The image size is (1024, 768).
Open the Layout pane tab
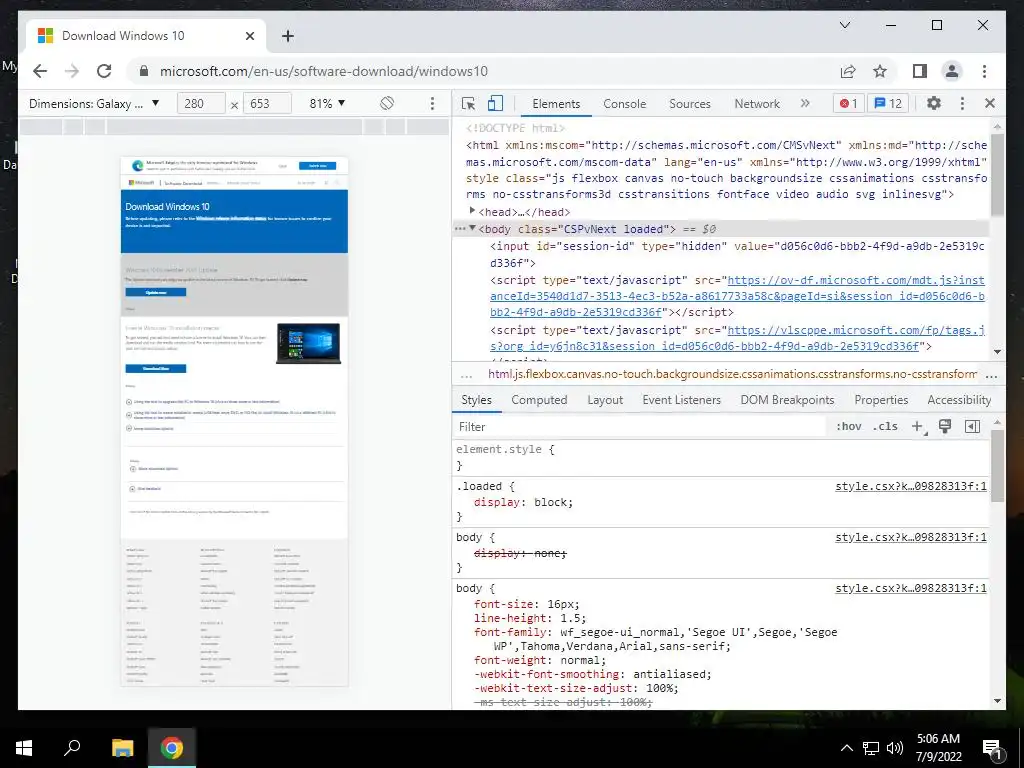[x=605, y=400]
